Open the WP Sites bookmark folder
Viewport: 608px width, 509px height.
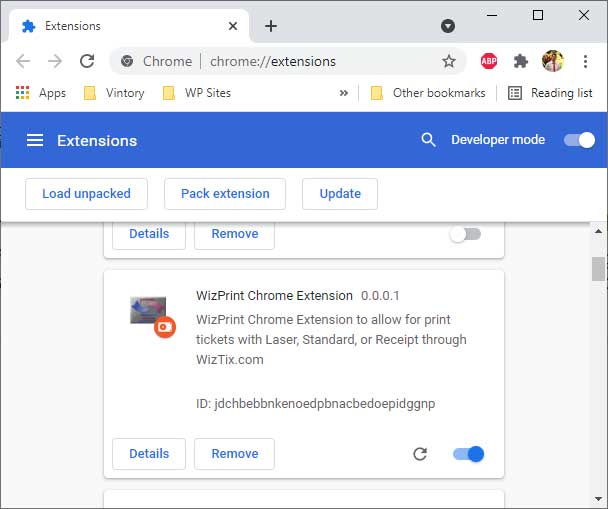(x=197, y=93)
